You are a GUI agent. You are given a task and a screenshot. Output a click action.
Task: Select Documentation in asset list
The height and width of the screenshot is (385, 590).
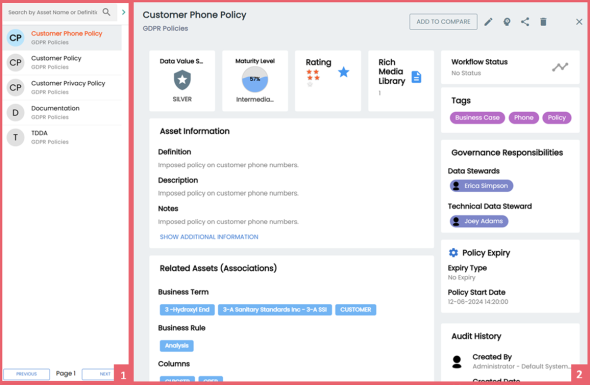pyautogui.click(x=62, y=113)
